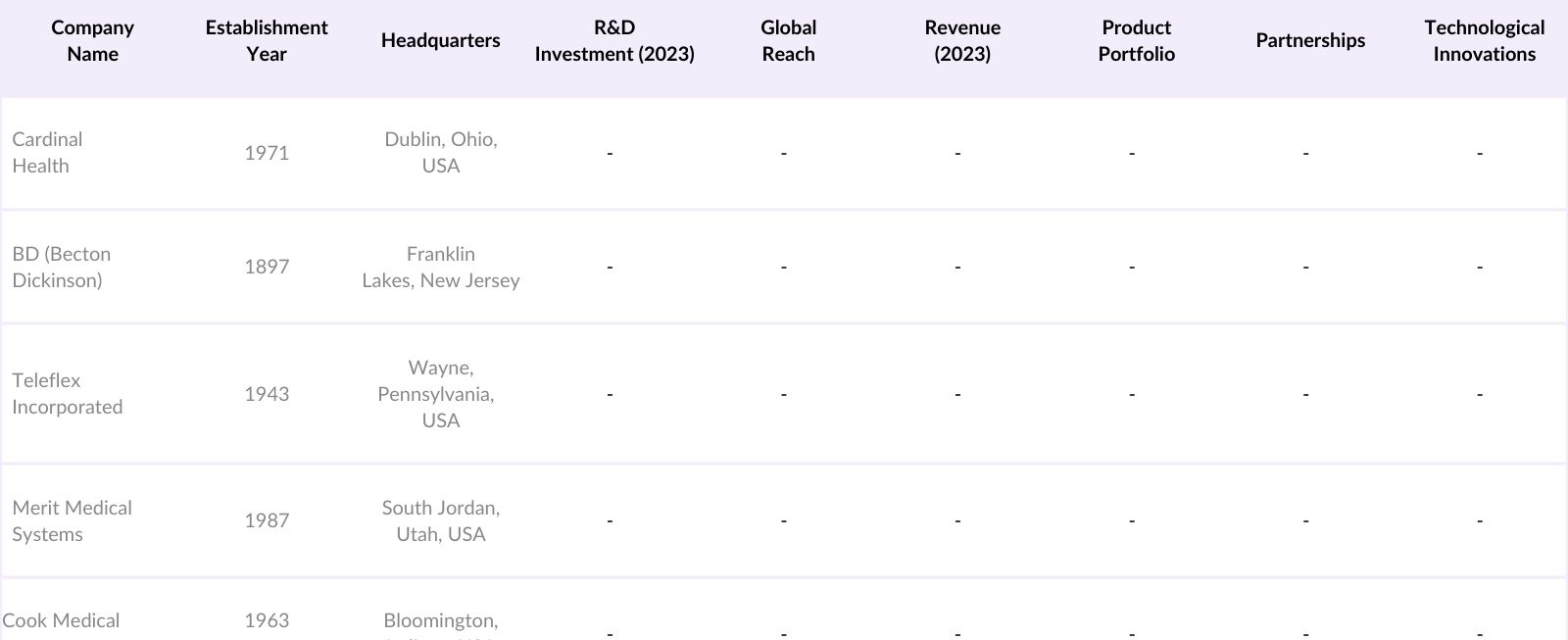
Task: Select Merit Medical's R&D Investment dash cell
Action: click(610, 521)
